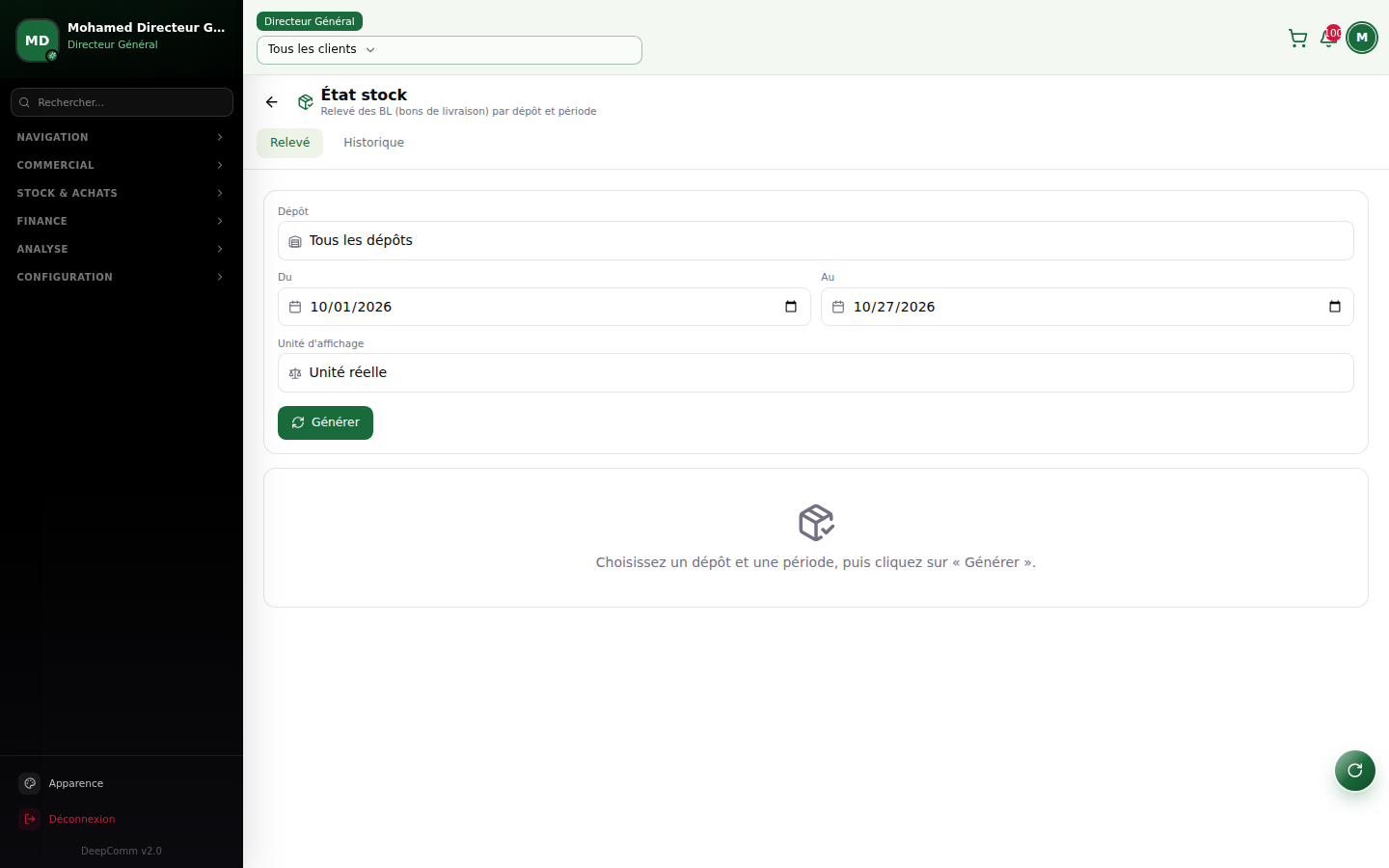This screenshot has height=868, width=1389.
Task: Expand the Stock & Achats section
Action: point(122,193)
